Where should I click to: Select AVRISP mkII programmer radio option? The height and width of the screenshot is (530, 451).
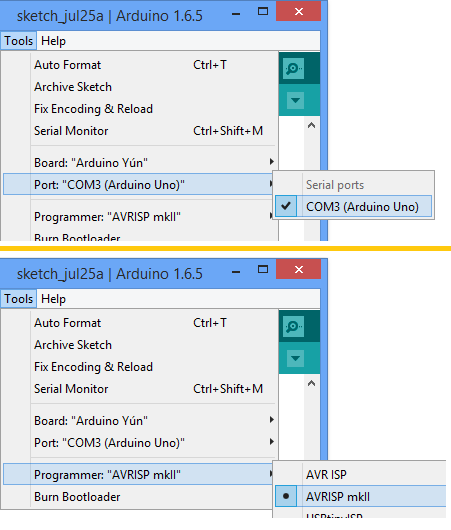360,496
